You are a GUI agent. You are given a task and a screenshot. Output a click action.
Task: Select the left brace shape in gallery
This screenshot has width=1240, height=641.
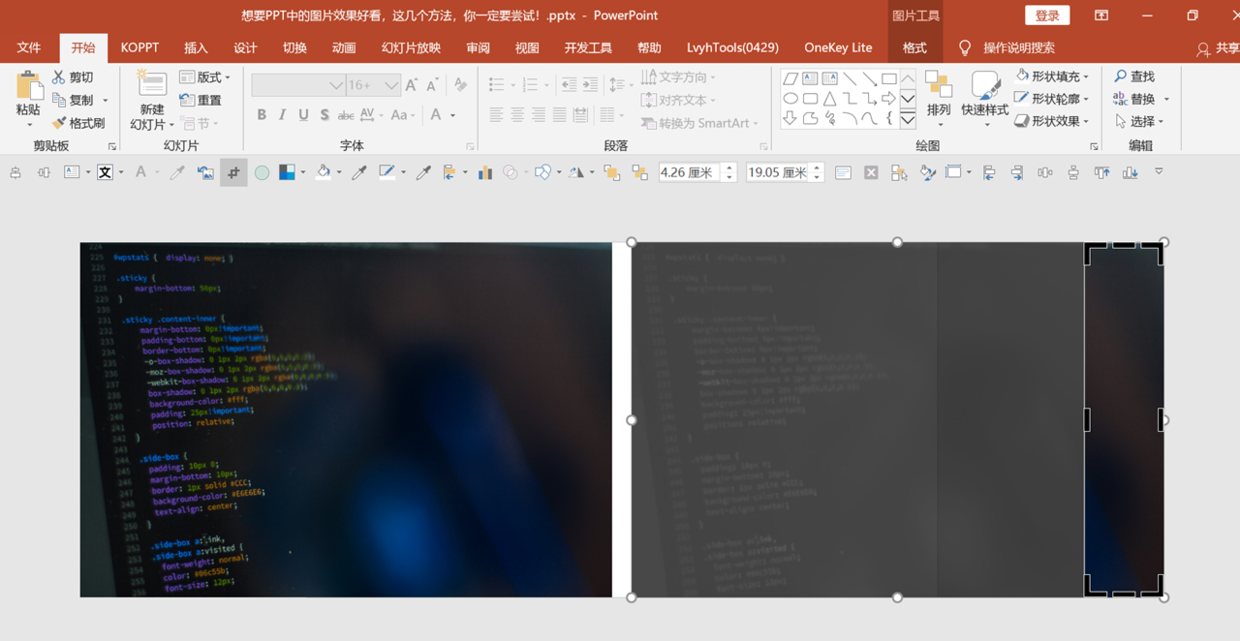(888, 118)
